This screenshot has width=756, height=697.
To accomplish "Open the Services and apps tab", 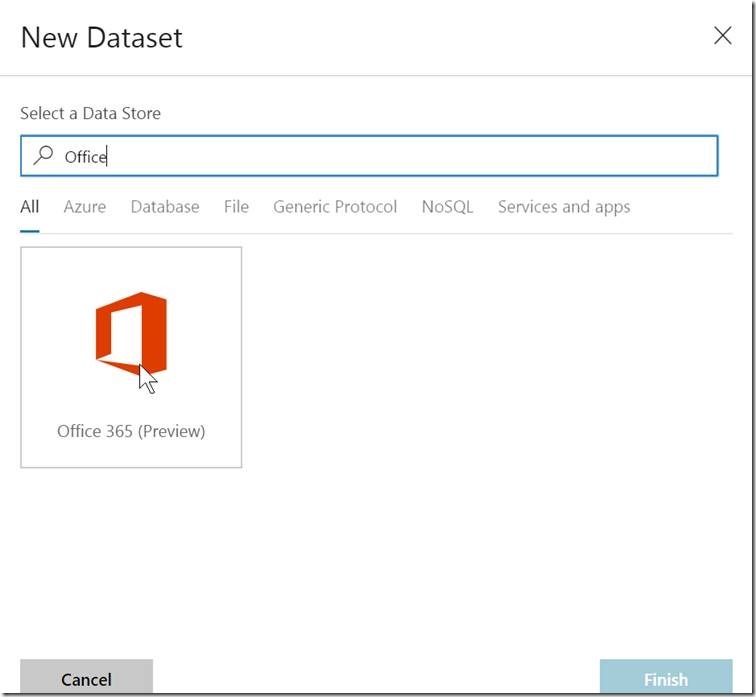I will [x=564, y=207].
